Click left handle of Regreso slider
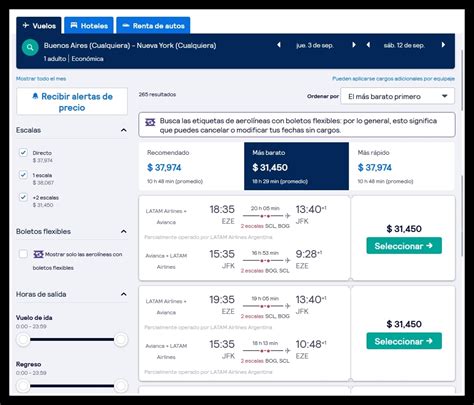 23,386
